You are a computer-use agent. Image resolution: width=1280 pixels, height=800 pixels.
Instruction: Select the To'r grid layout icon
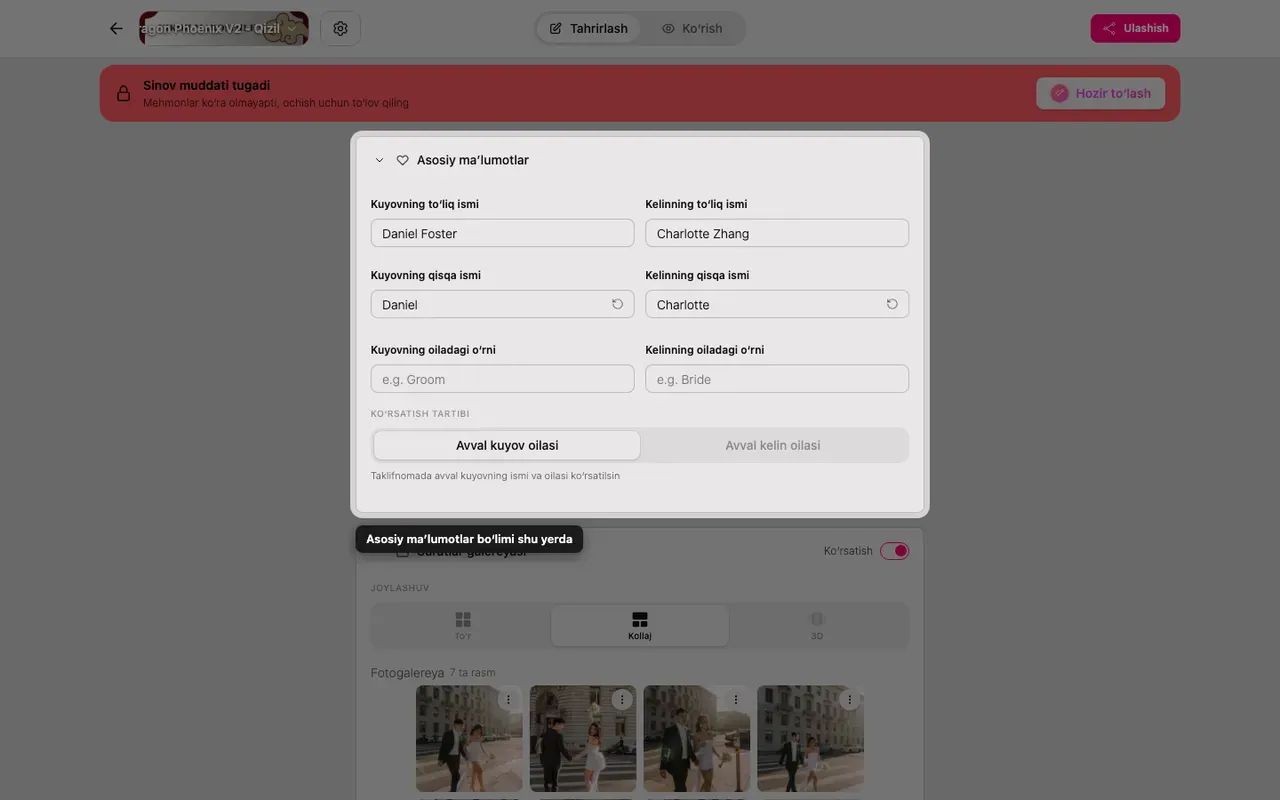pos(463,620)
